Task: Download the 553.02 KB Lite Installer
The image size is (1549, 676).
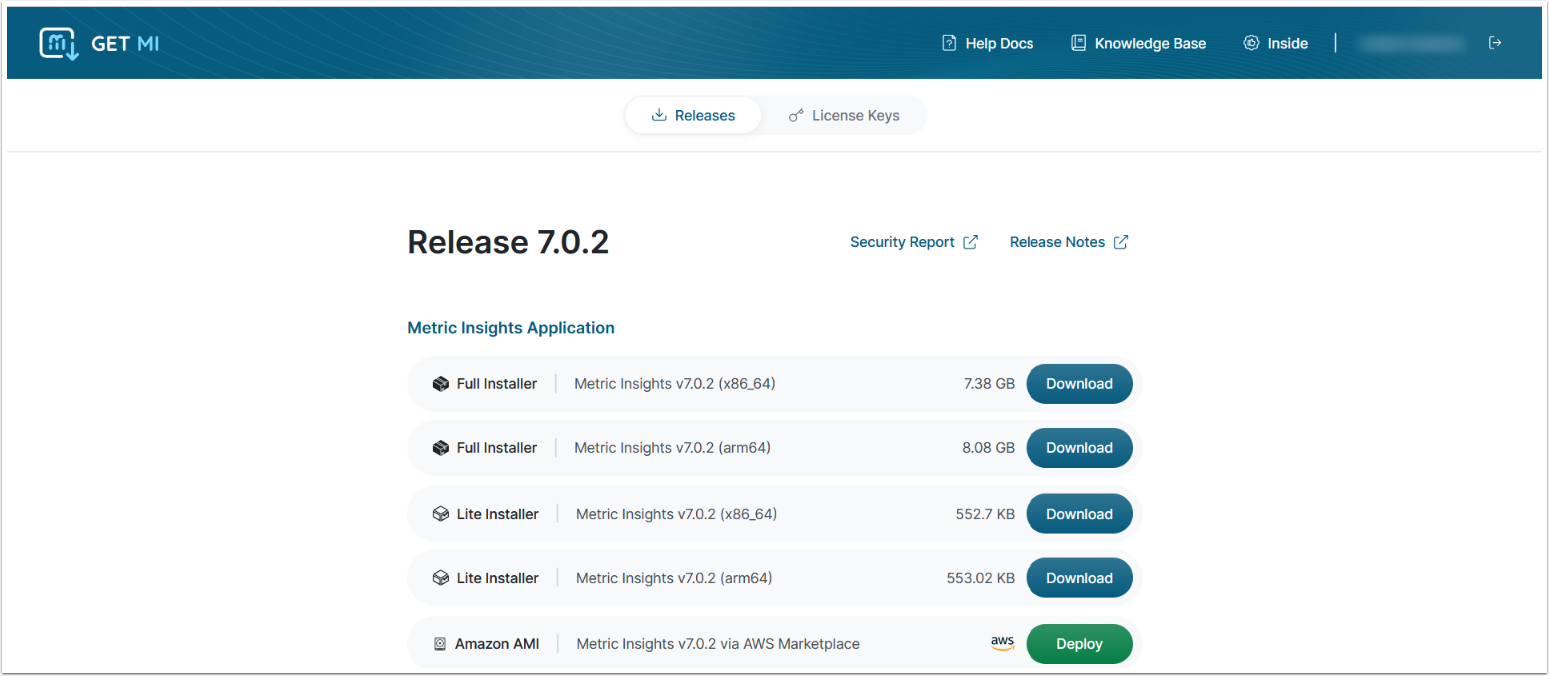Action: point(1079,578)
